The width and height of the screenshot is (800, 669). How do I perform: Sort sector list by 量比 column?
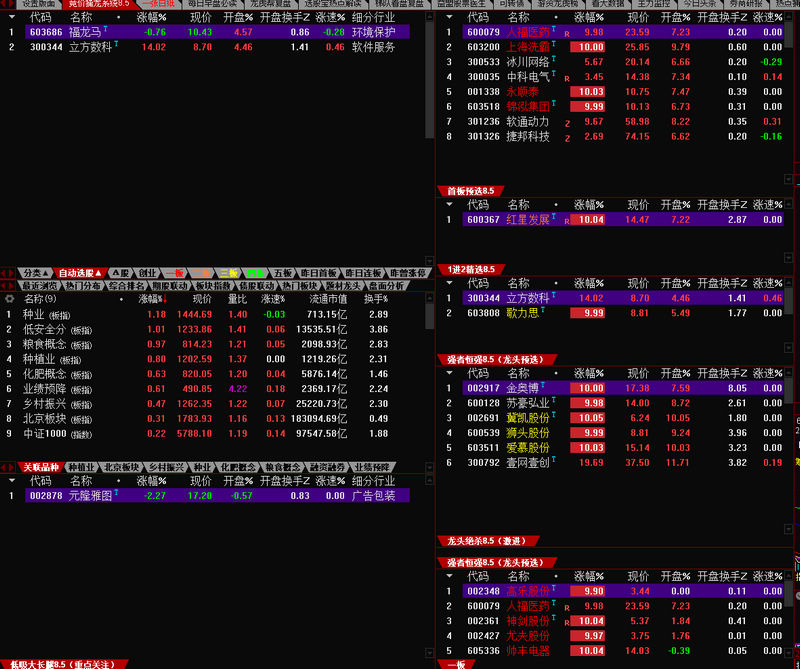(238, 299)
